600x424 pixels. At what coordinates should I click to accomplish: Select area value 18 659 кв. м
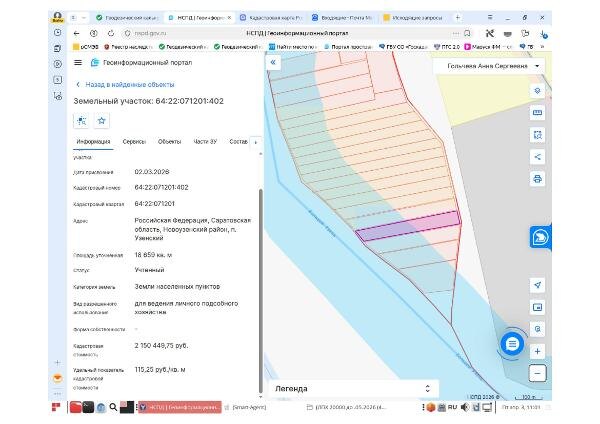[153, 255]
